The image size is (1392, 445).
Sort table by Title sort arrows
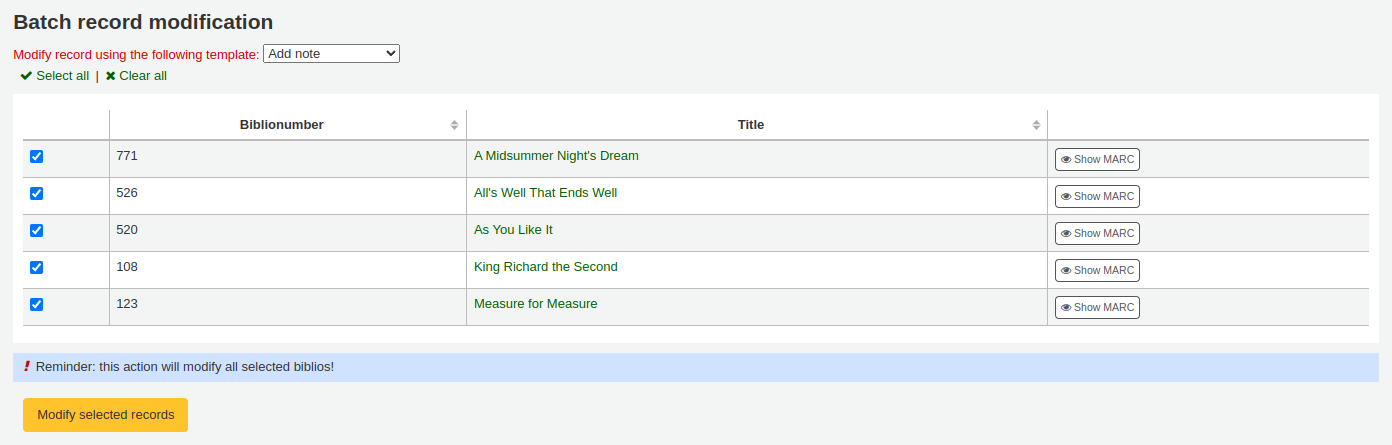(1035, 125)
